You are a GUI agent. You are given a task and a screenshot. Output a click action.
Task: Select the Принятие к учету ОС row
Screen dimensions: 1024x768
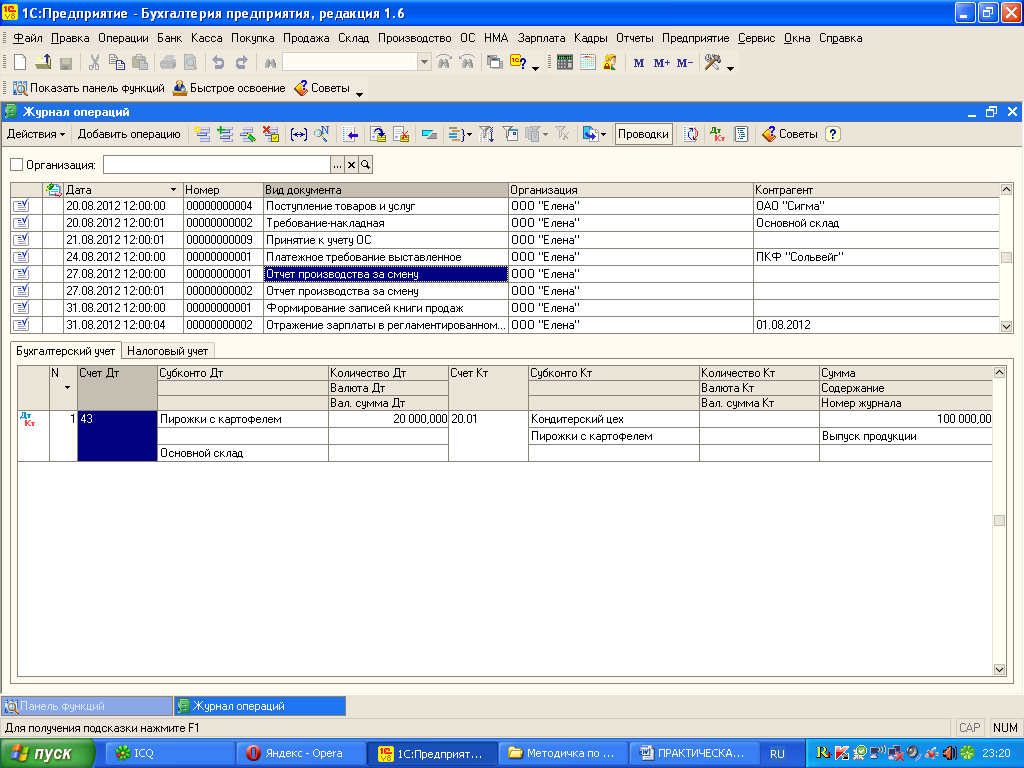tap(505, 240)
